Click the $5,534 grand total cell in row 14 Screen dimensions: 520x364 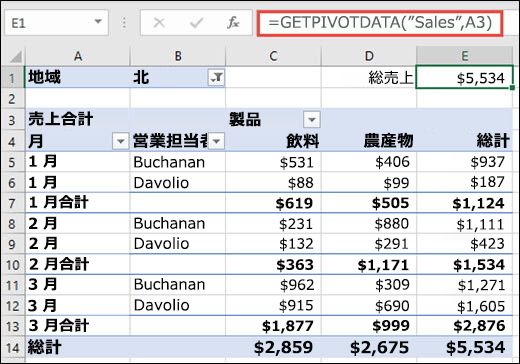point(464,348)
